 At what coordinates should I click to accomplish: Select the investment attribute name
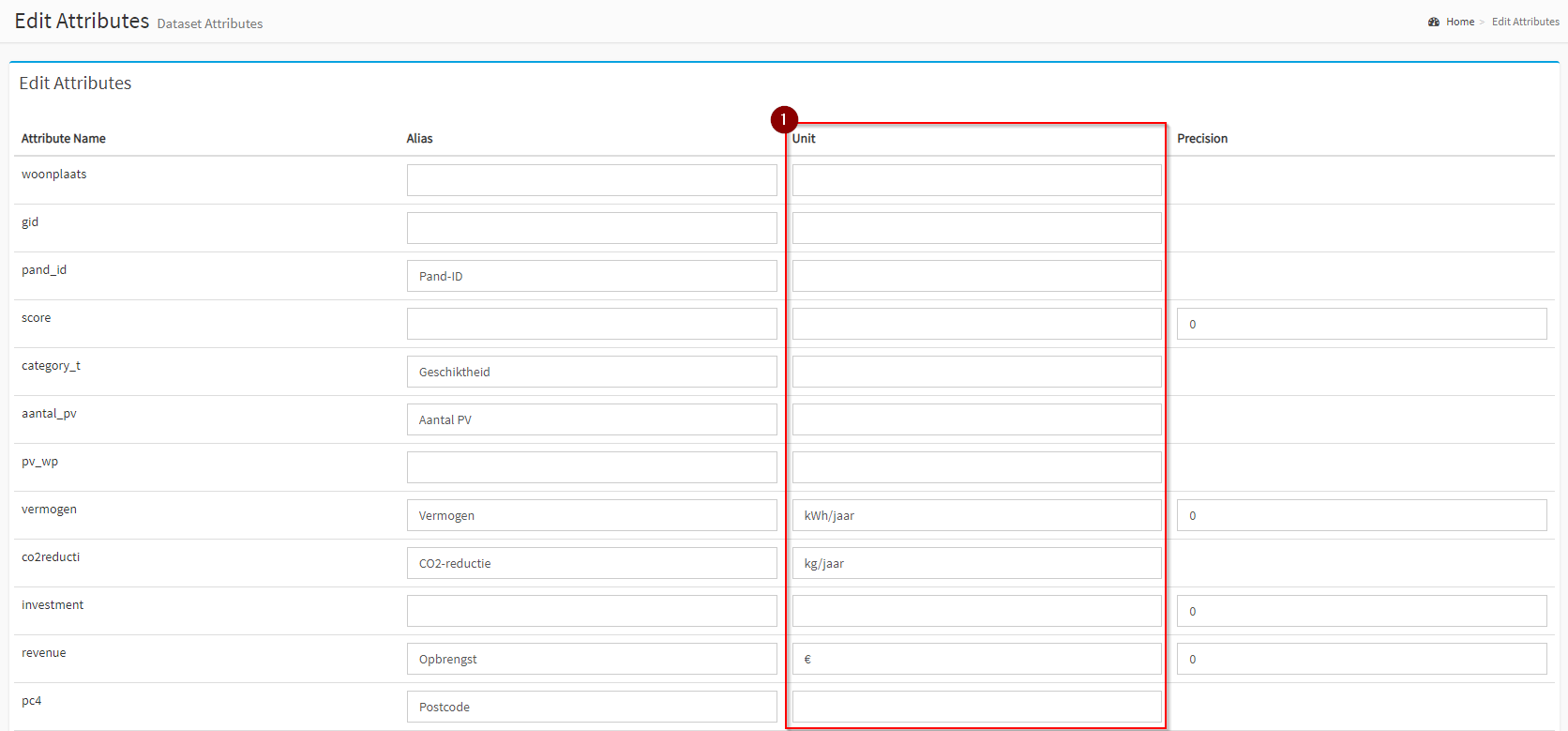(x=53, y=605)
